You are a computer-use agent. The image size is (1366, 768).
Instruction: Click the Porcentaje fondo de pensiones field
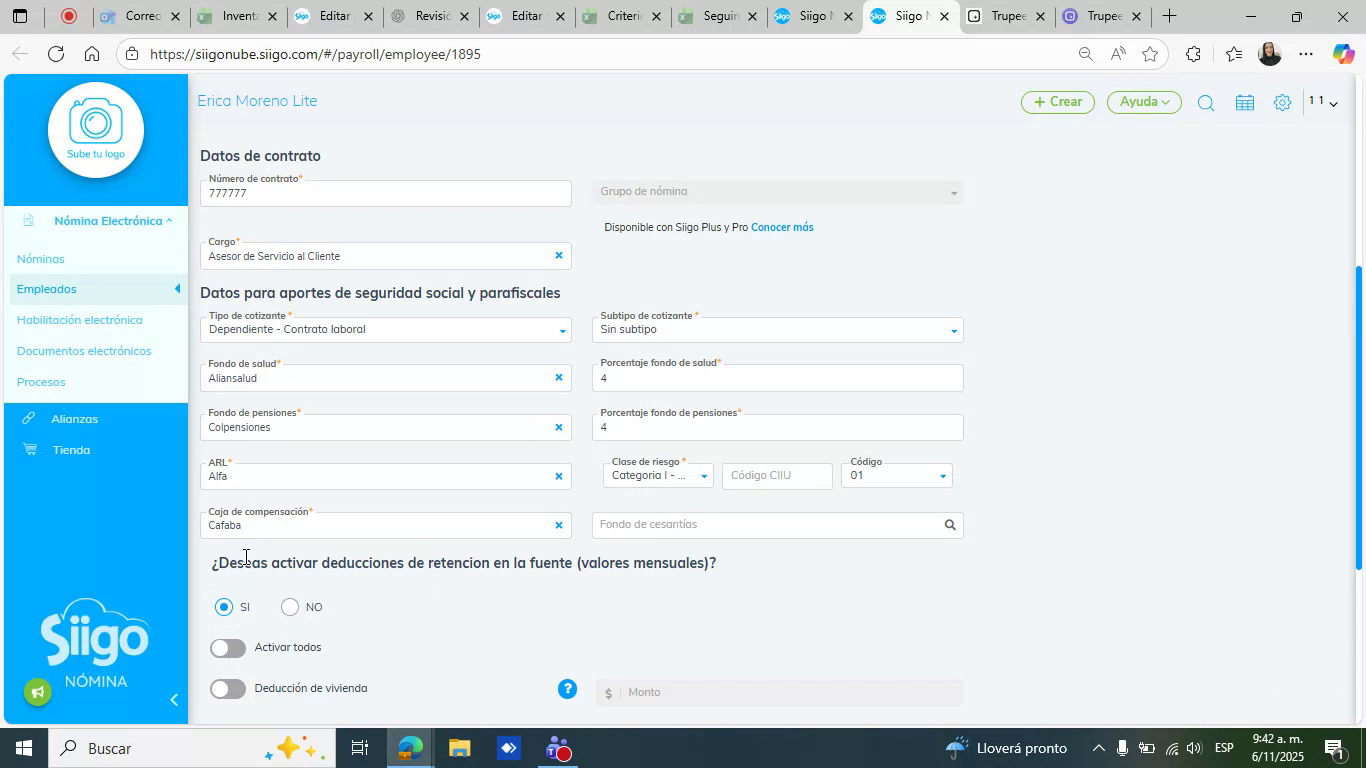pos(778,427)
